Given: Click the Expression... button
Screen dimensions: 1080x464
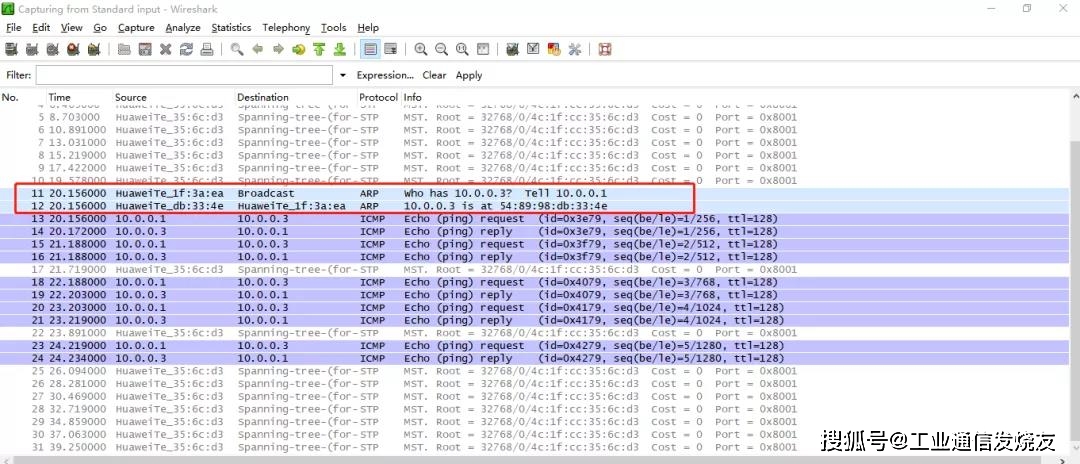Looking at the screenshot, I should tap(385, 75).
